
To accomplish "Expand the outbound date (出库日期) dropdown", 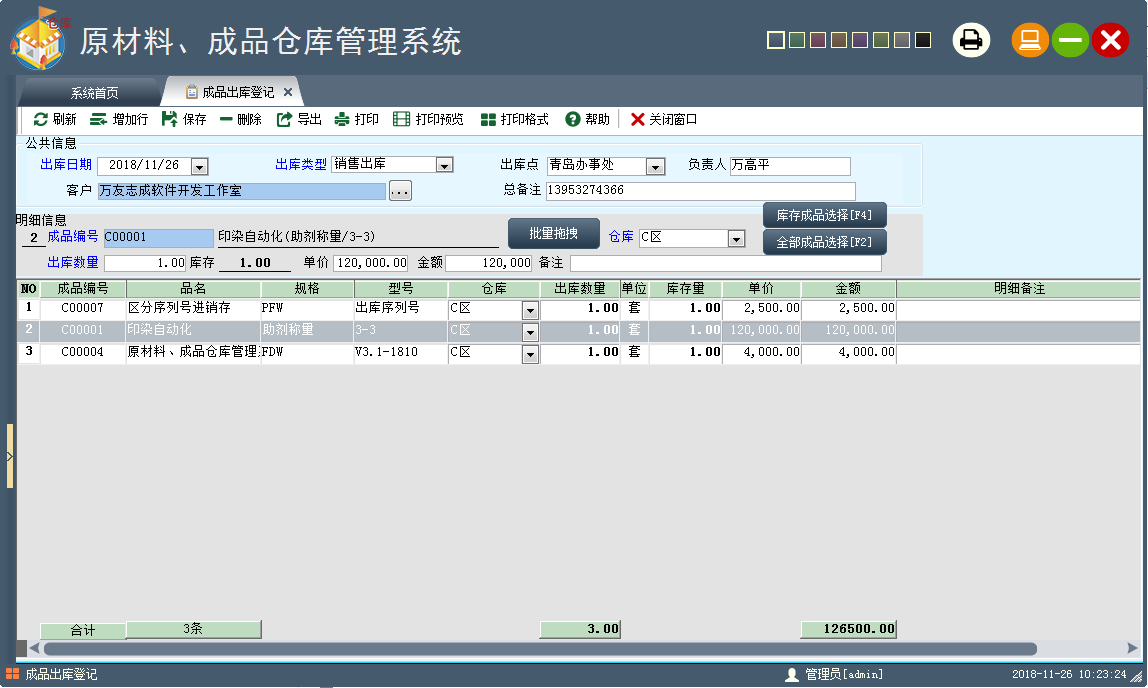I will tap(199, 166).
